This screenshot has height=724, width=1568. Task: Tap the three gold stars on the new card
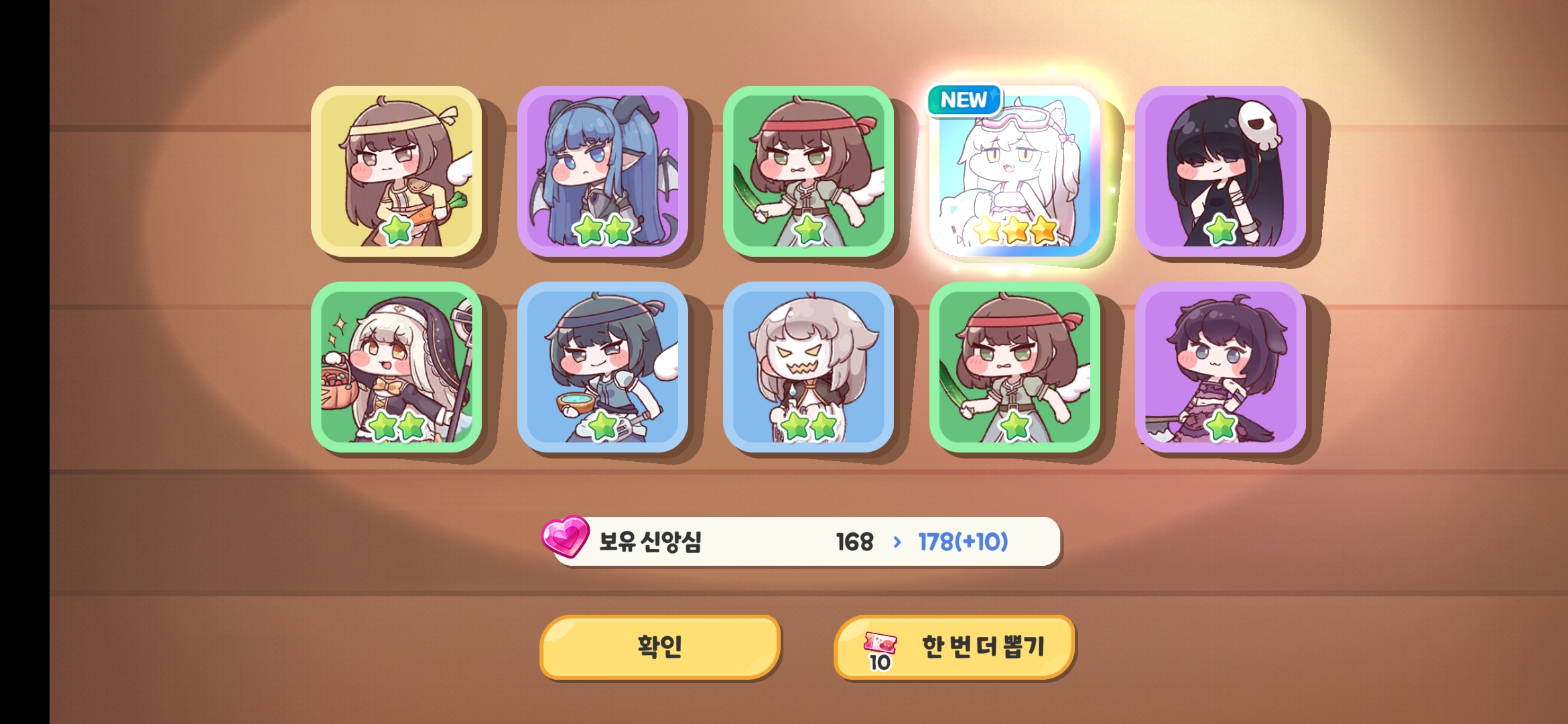tap(1015, 230)
